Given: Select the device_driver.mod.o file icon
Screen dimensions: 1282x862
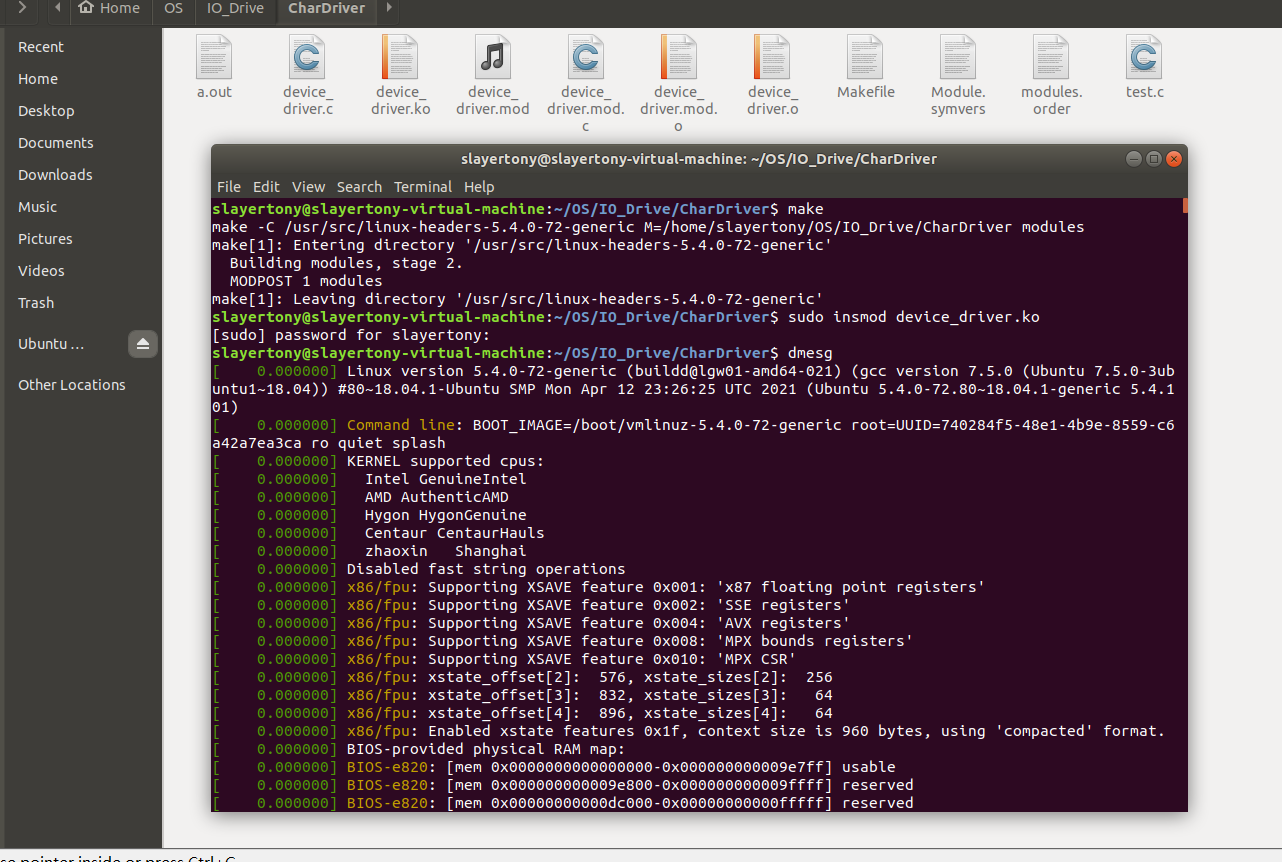Looking at the screenshot, I should (x=679, y=57).
